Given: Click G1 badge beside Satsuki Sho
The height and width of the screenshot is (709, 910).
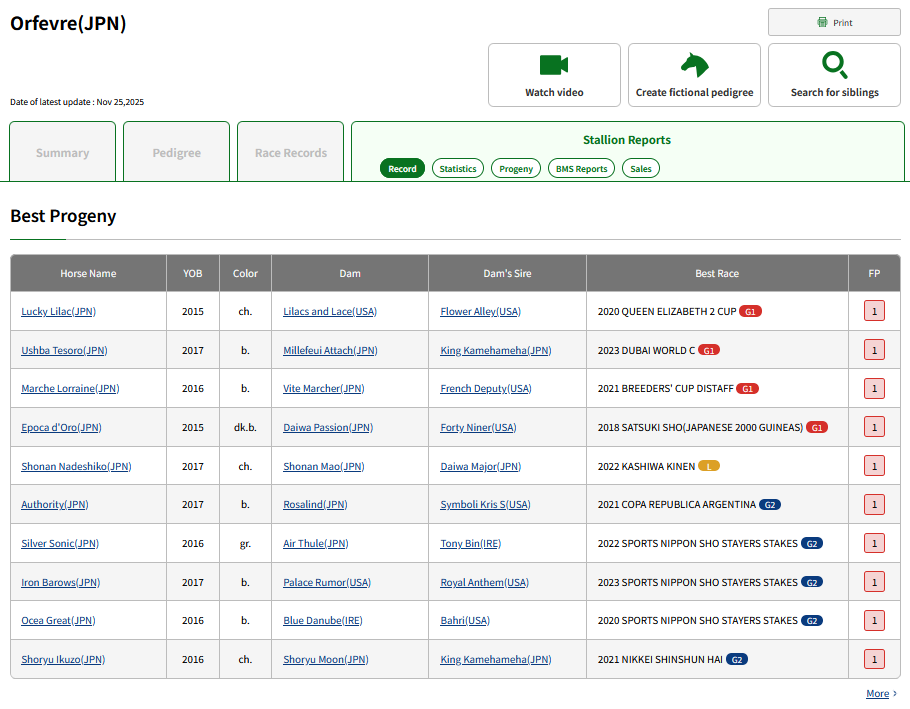Looking at the screenshot, I should click(x=817, y=428).
